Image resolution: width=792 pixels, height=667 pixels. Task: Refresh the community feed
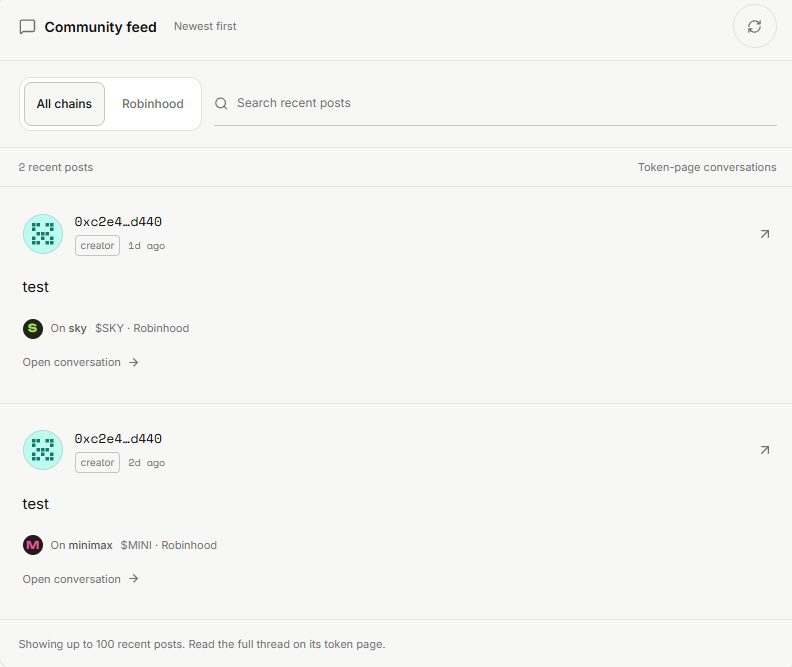click(x=754, y=26)
